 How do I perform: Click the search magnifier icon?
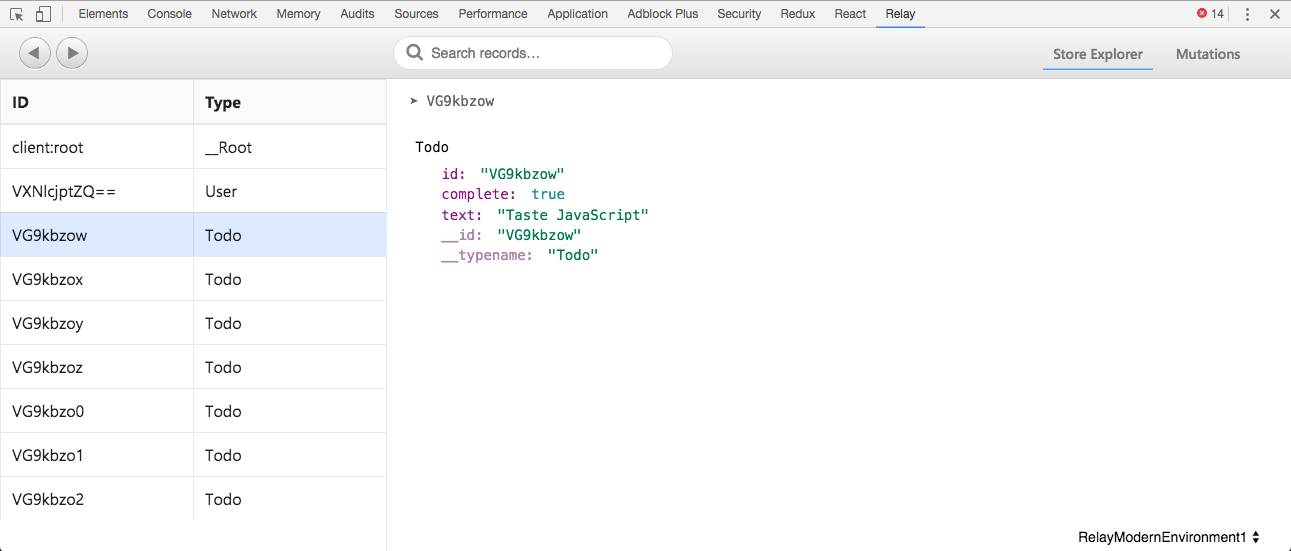tap(415, 53)
